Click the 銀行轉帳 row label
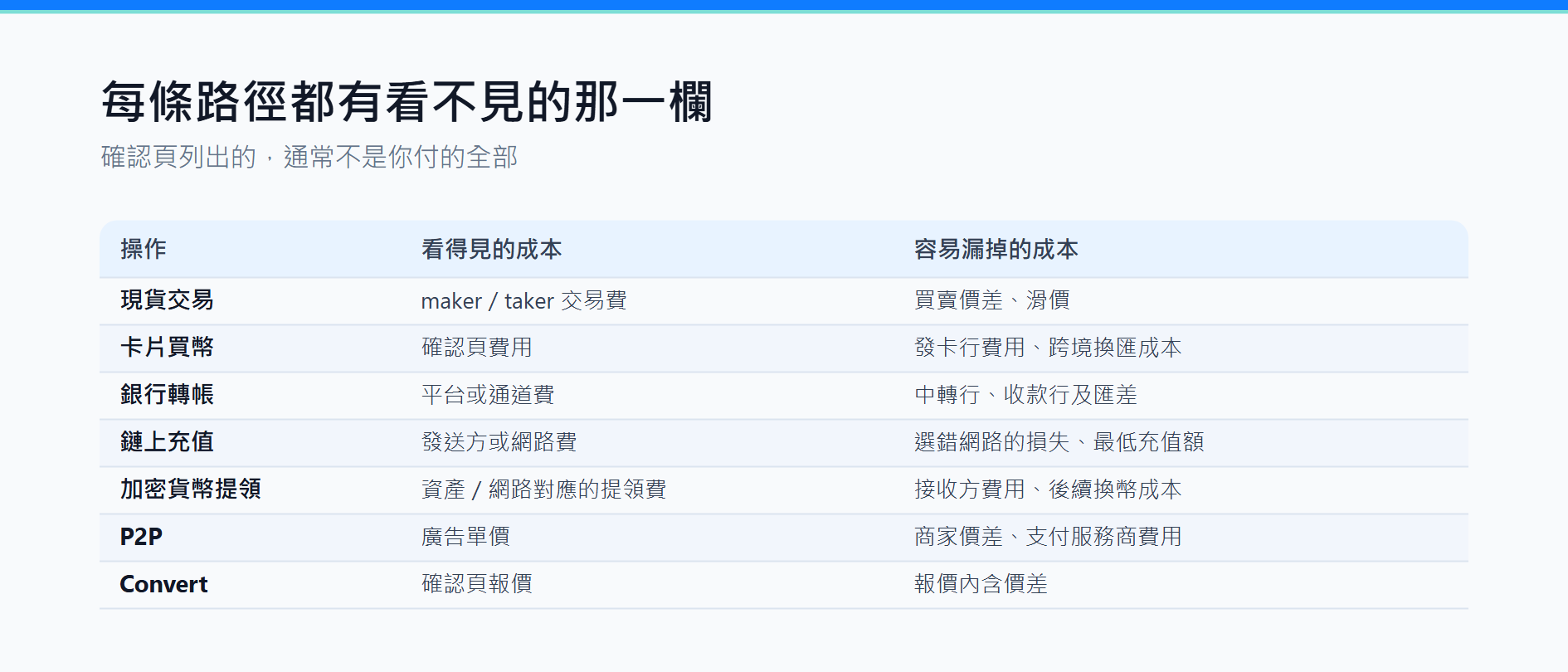 (x=167, y=394)
